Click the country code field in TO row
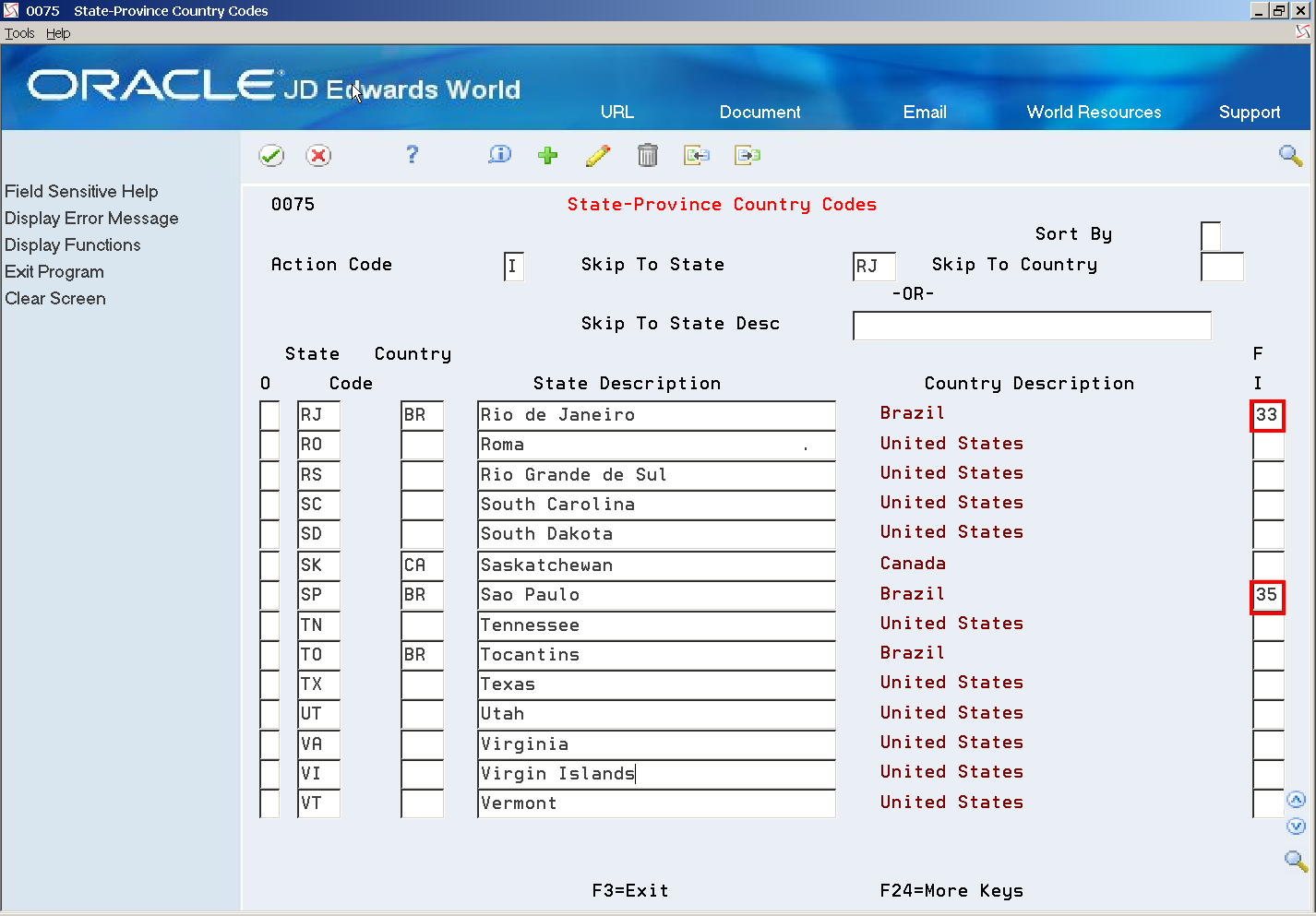 [422, 655]
